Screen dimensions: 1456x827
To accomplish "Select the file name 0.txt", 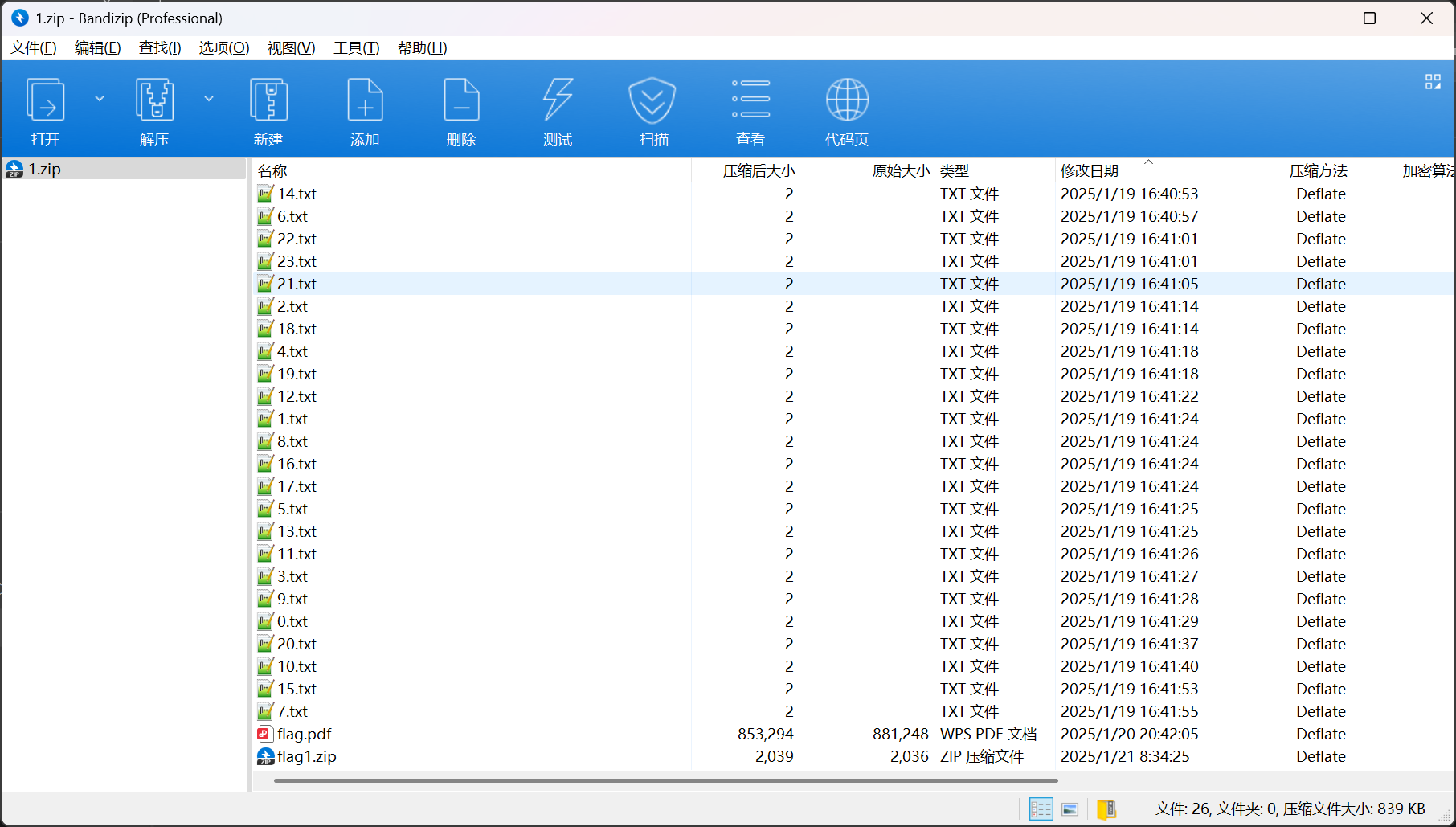I will click(x=292, y=621).
